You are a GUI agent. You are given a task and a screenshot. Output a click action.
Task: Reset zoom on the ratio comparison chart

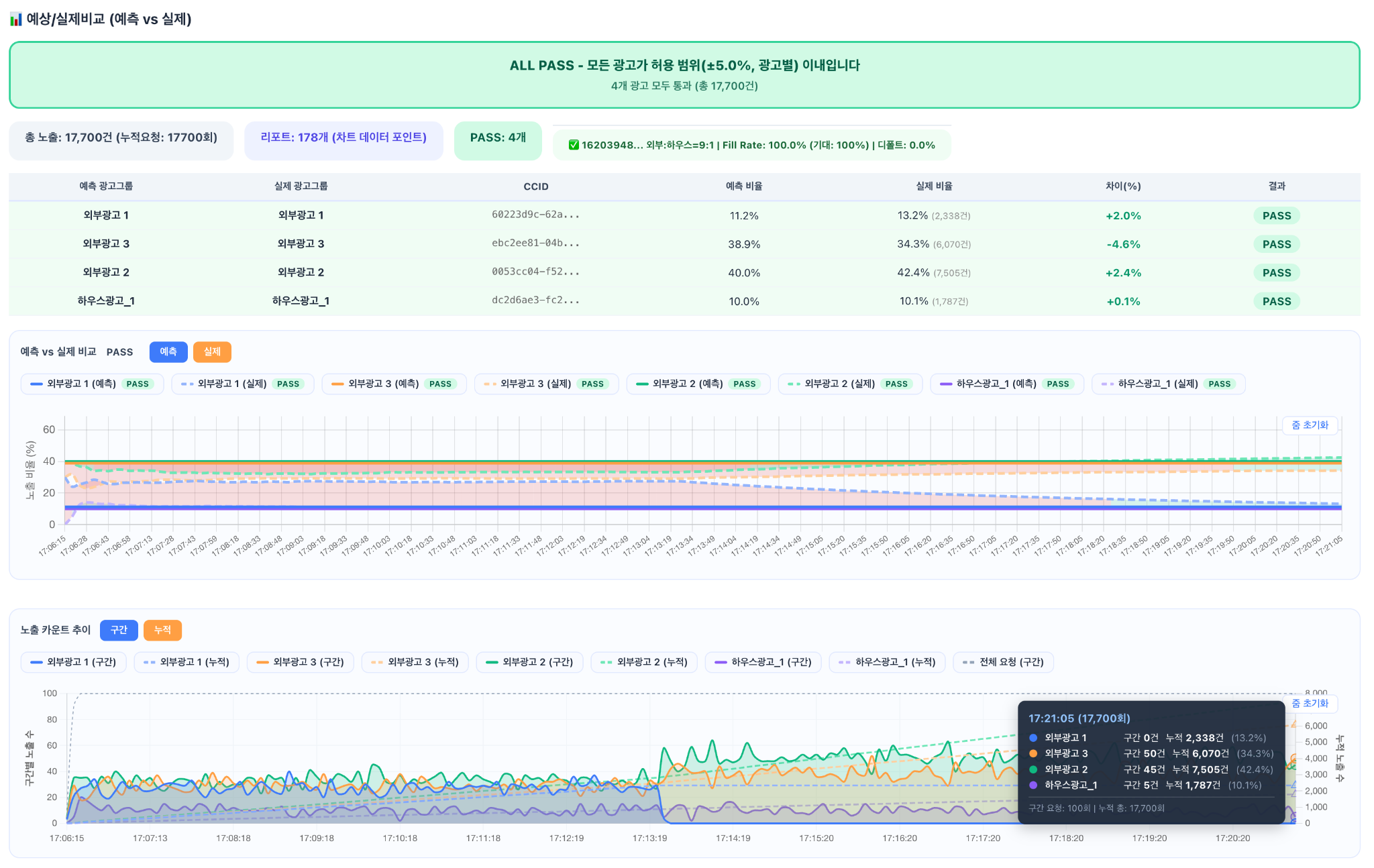pos(1310,425)
